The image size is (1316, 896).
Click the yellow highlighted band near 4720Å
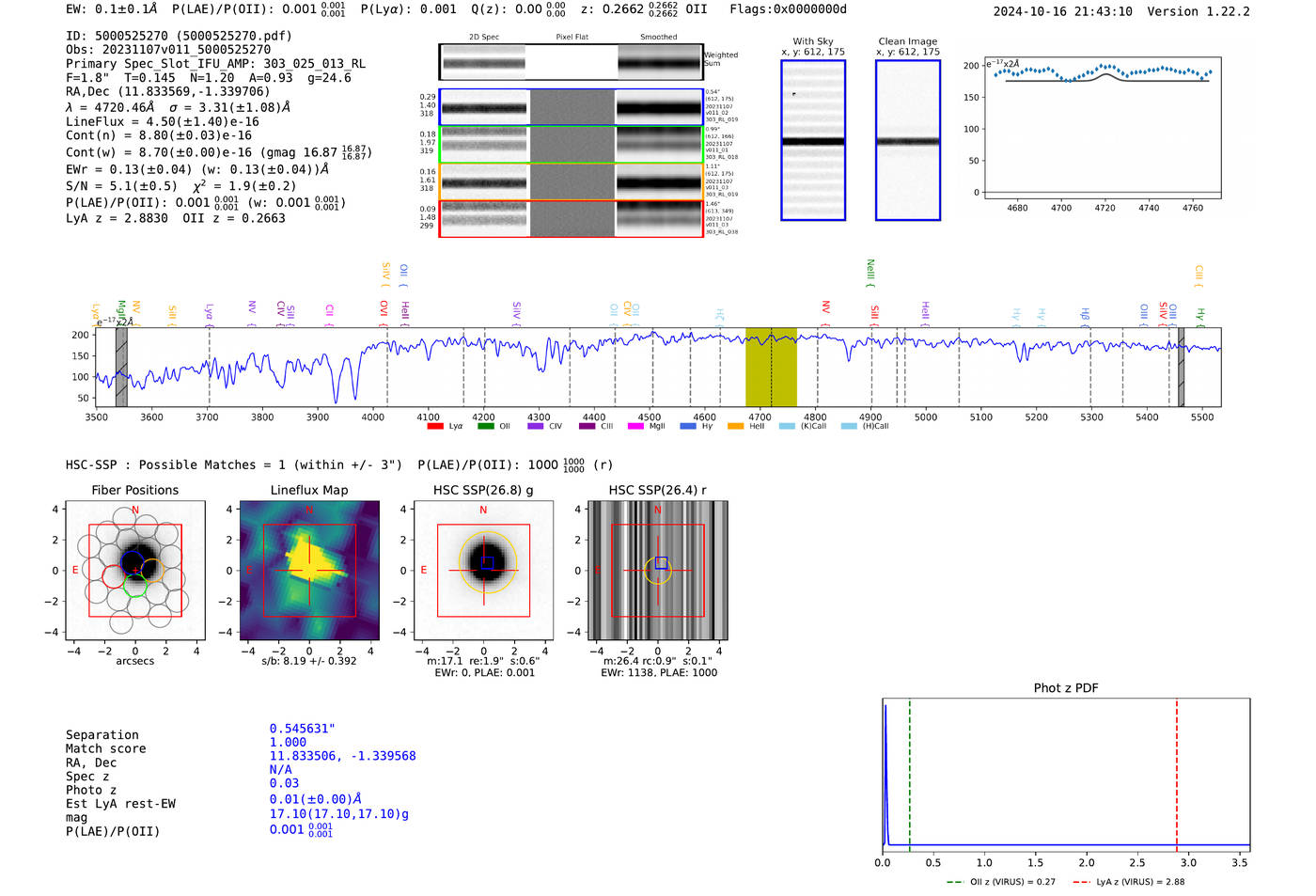tap(771, 368)
